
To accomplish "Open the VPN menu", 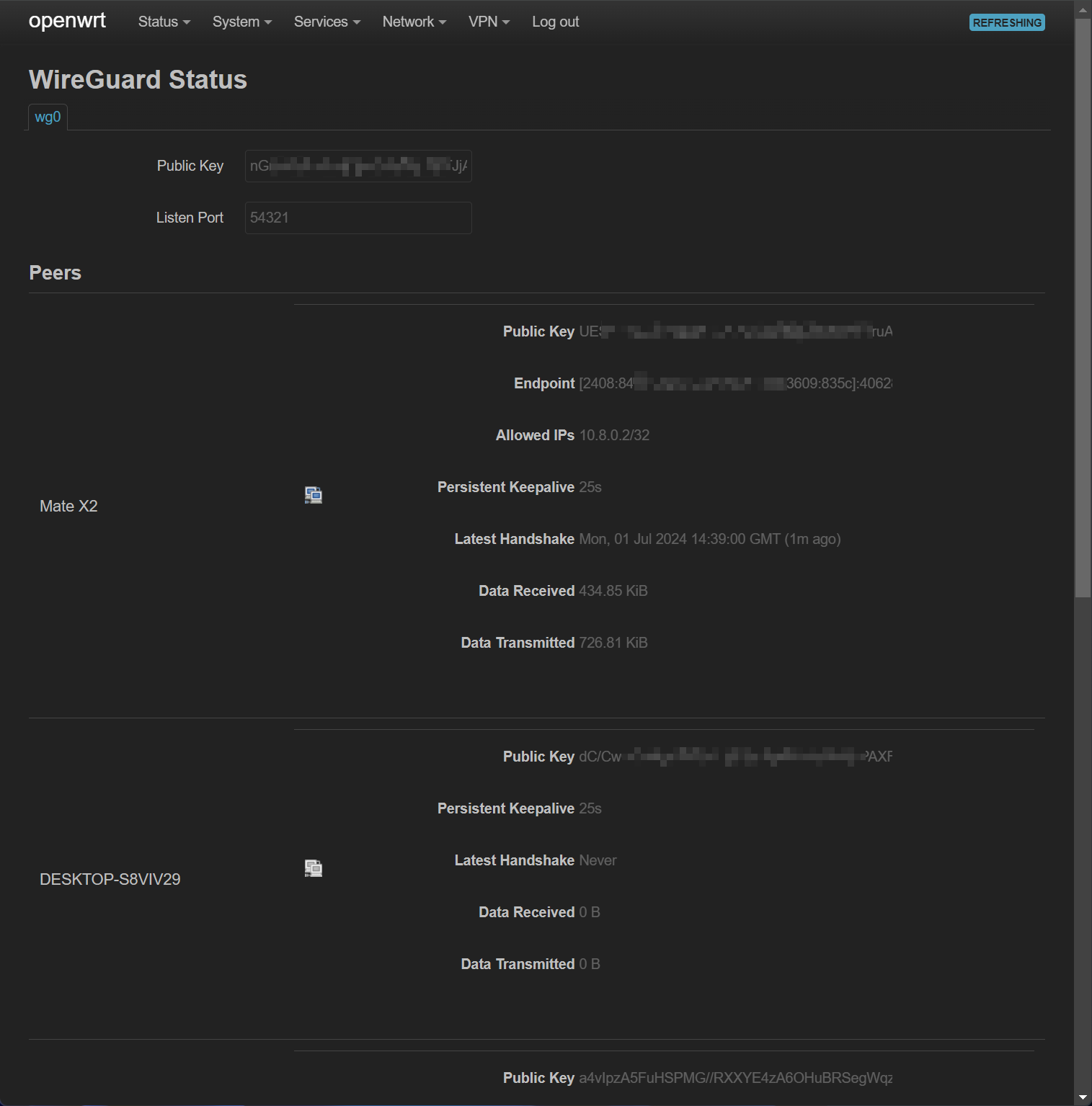I will pos(489,22).
